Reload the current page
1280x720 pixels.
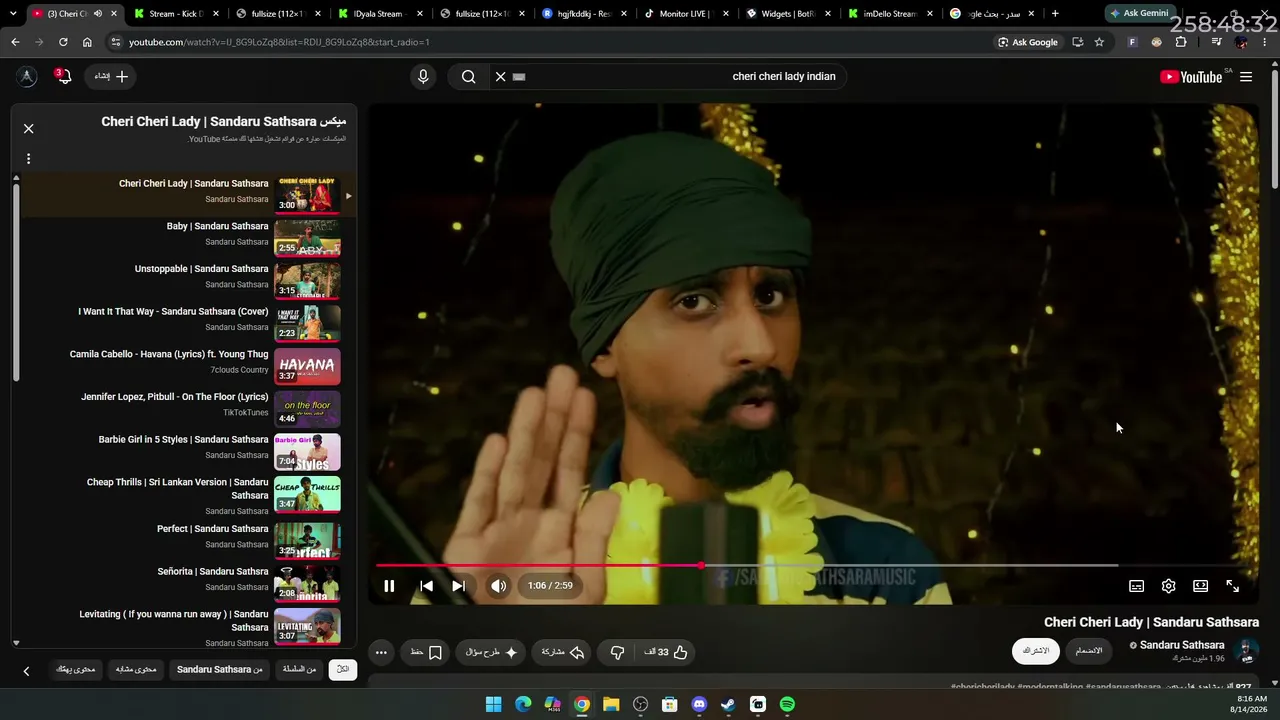(x=63, y=42)
